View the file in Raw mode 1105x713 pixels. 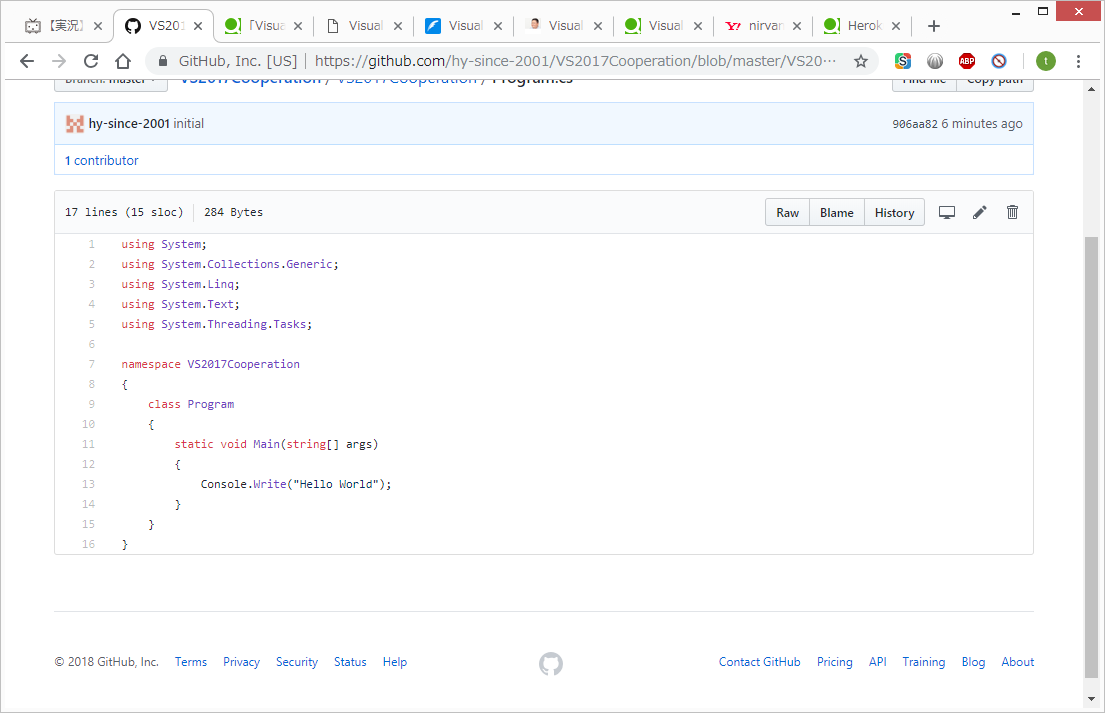pyautogui.click(x=787, y=212)
